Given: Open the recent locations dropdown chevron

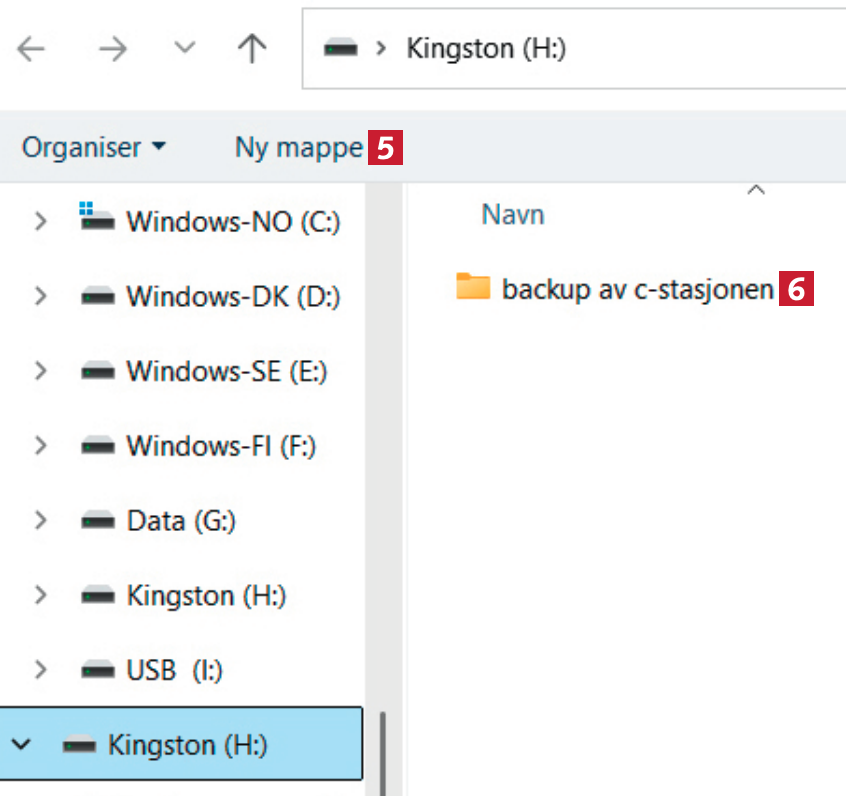Looking at the screenshot, I should click(x=185, y=49).
